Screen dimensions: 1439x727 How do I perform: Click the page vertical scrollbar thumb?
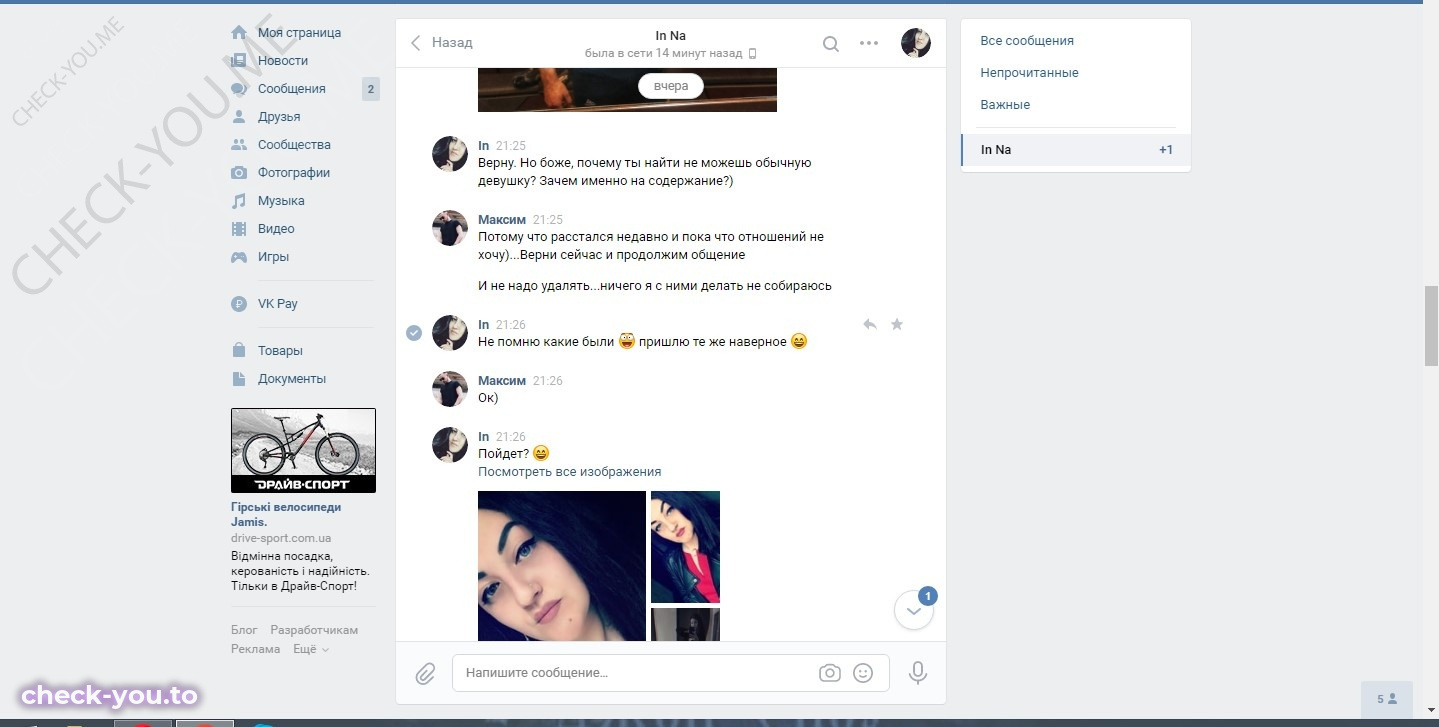1430,327
